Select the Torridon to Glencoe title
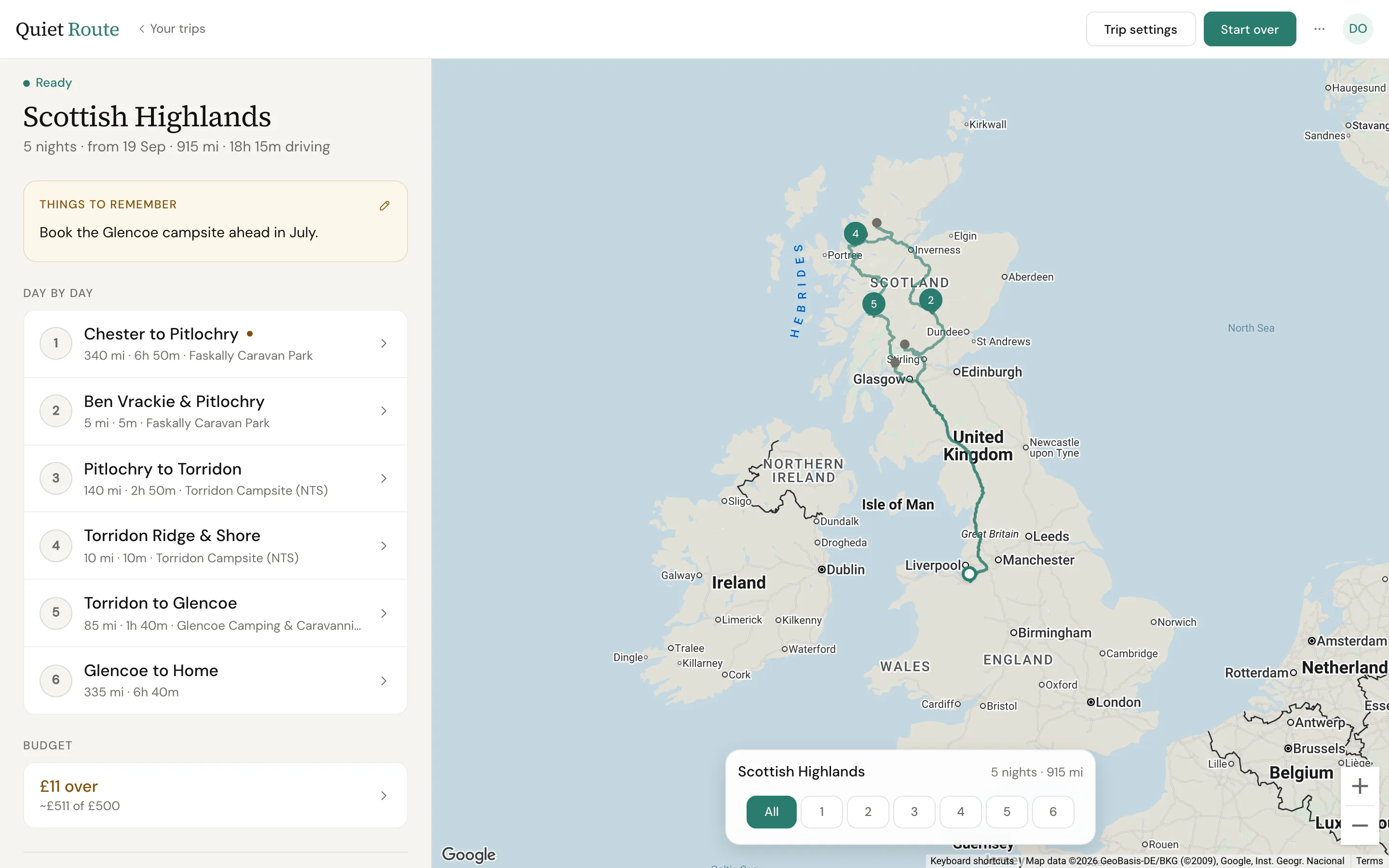 click(x=160, y=603)
